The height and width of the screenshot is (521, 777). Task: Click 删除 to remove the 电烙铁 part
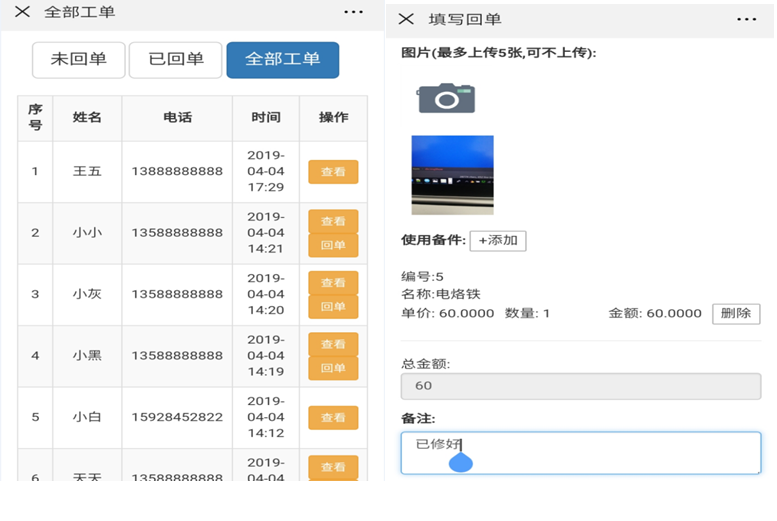tap(736, 314)
